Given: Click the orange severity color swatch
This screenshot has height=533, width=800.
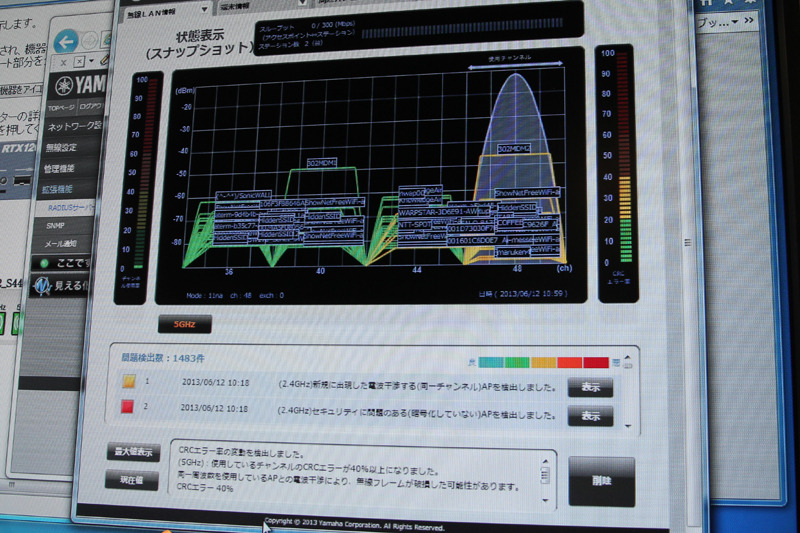Looking at the screenshot, I should click(543, 363).
